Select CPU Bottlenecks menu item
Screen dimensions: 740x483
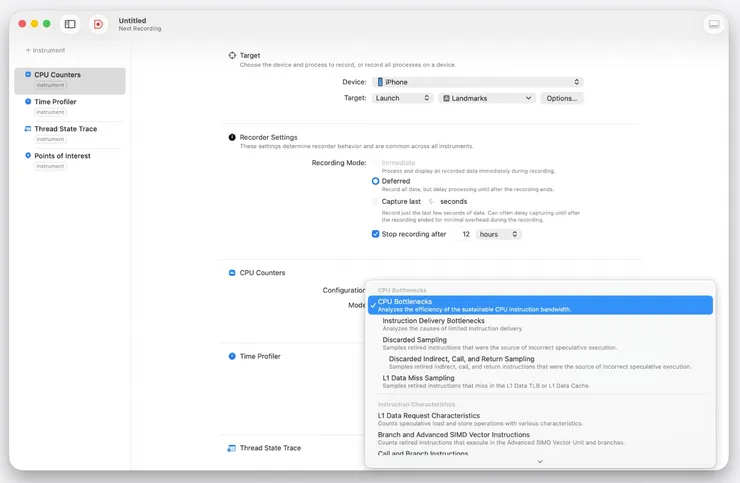[540, 305]
